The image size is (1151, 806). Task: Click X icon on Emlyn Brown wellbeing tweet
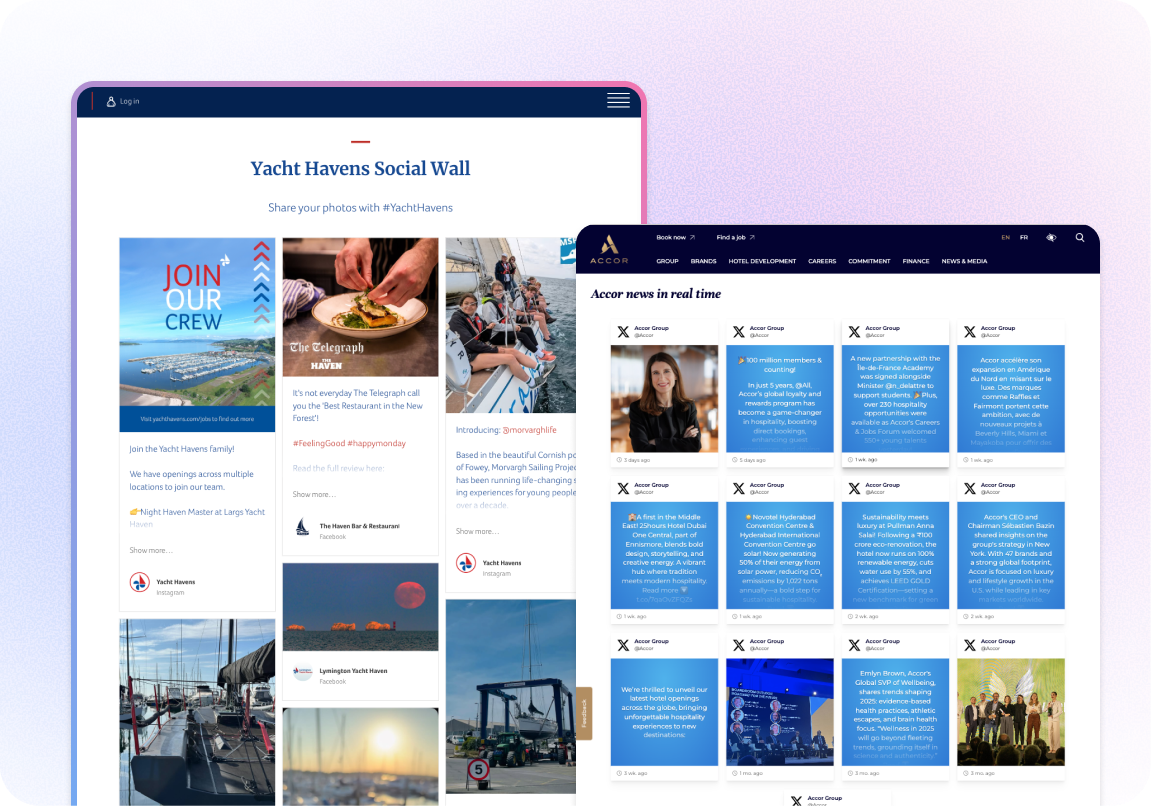click(854, 645)
